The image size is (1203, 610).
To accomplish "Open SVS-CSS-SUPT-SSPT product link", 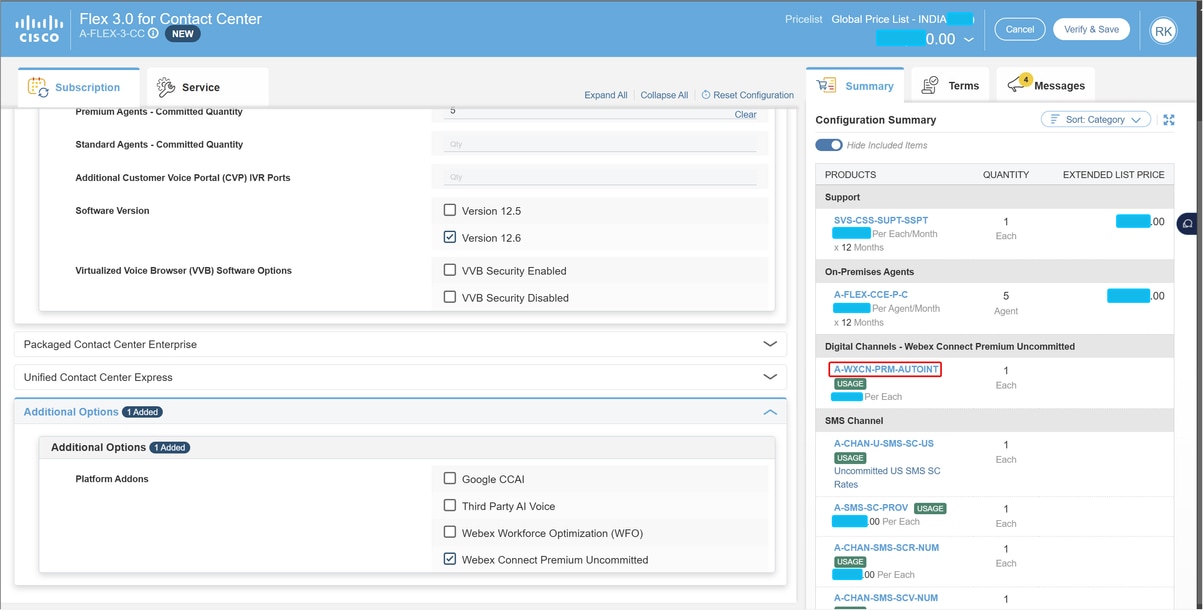I will coord(881,220).
